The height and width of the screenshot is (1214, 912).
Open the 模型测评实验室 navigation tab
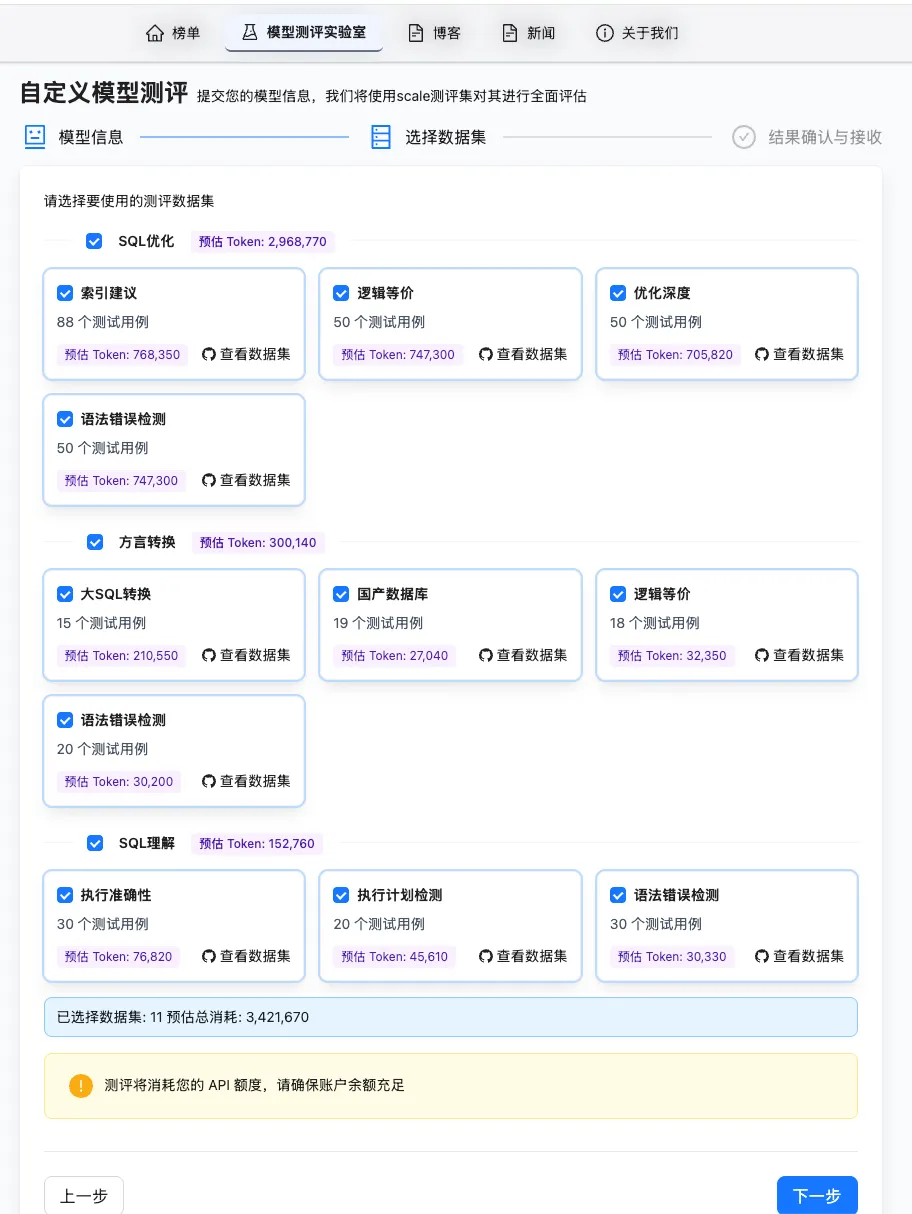tap(304, 33)
